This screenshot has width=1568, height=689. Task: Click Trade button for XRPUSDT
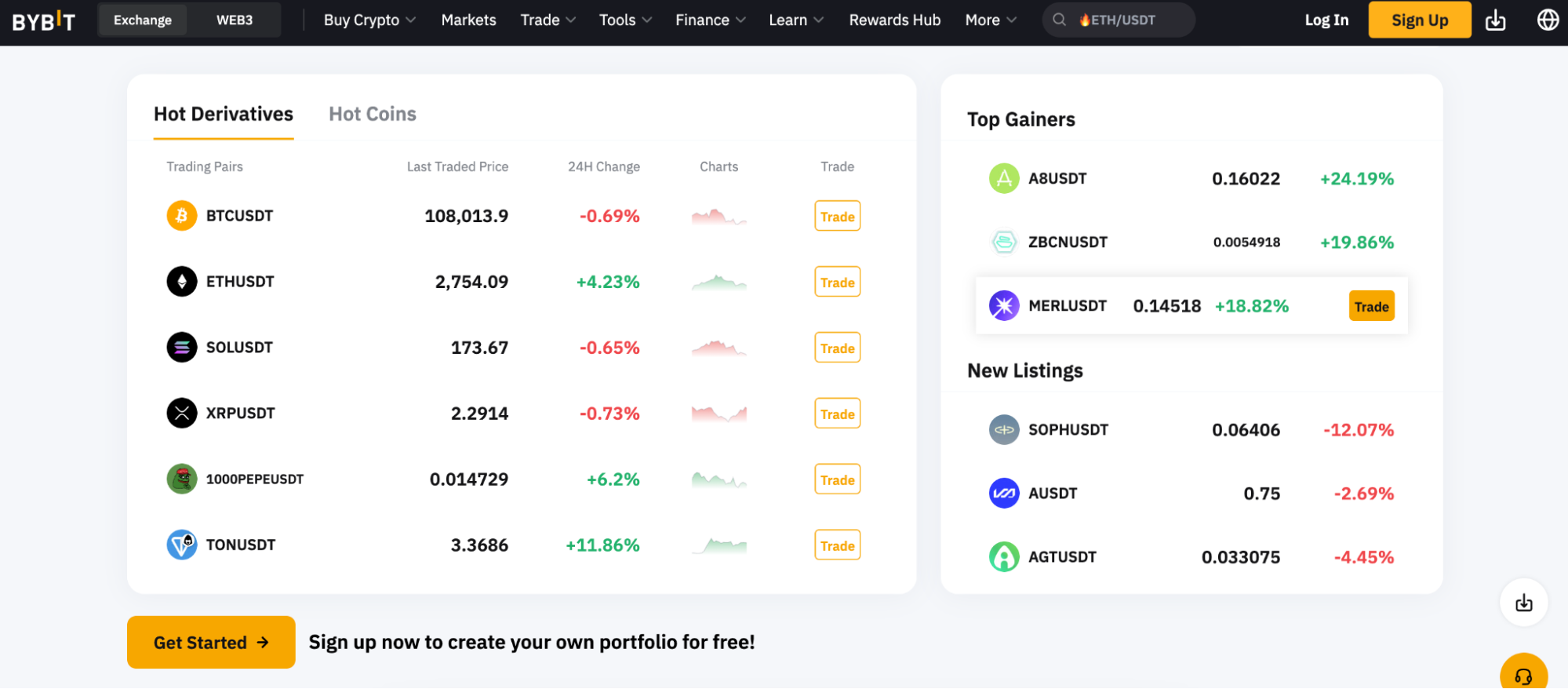coord(837,414)
